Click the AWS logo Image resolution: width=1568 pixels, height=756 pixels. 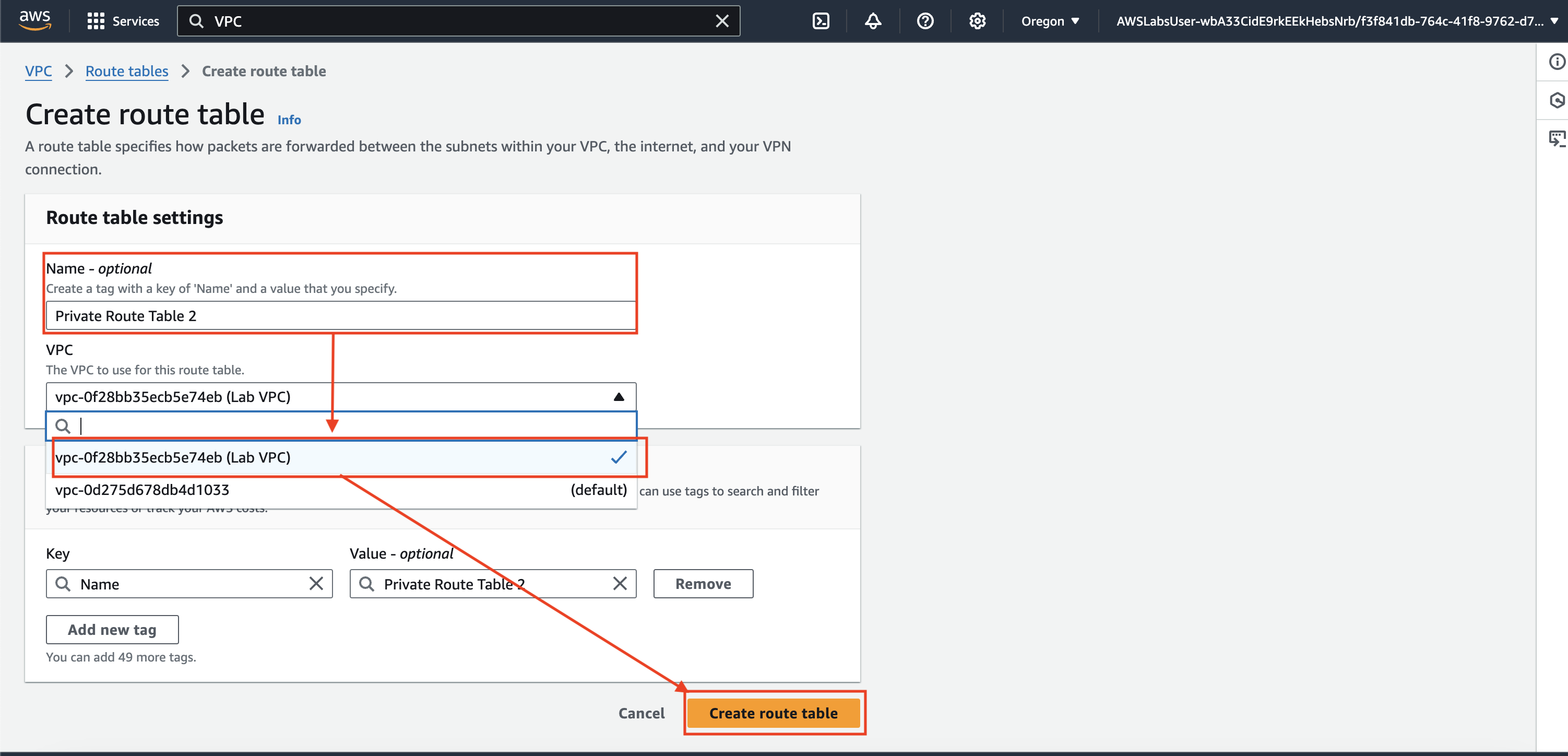[x=34, y=20]
